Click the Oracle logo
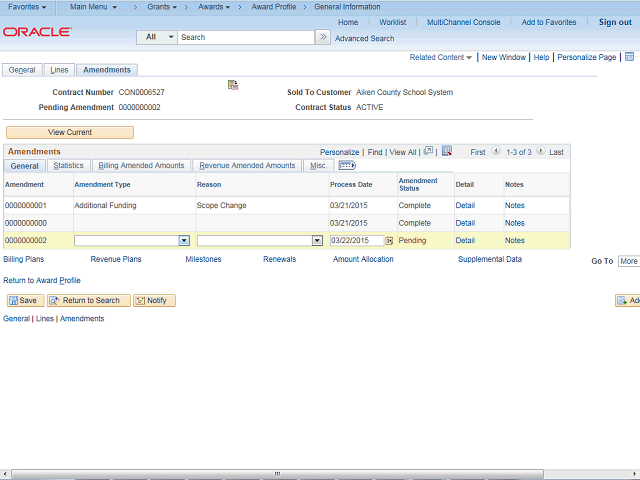640x480 pixels. 38,32
